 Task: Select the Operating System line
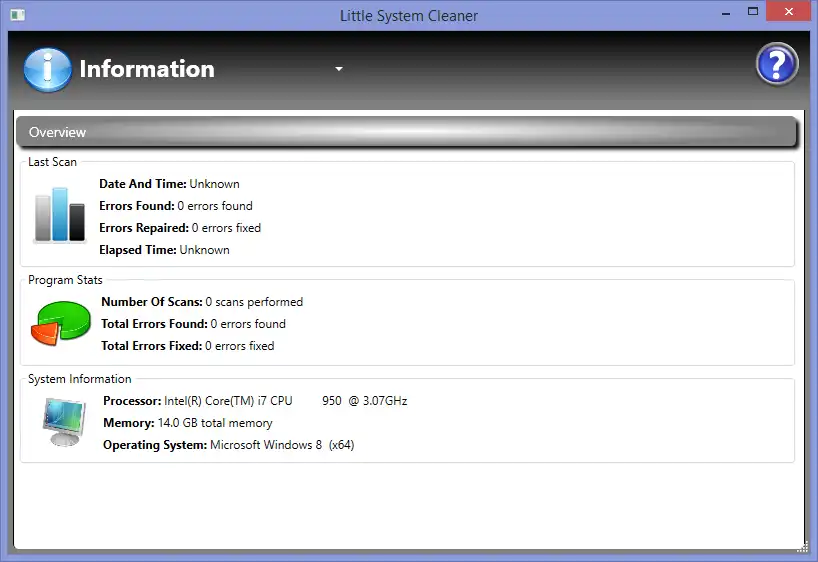(x=228, y=445)
